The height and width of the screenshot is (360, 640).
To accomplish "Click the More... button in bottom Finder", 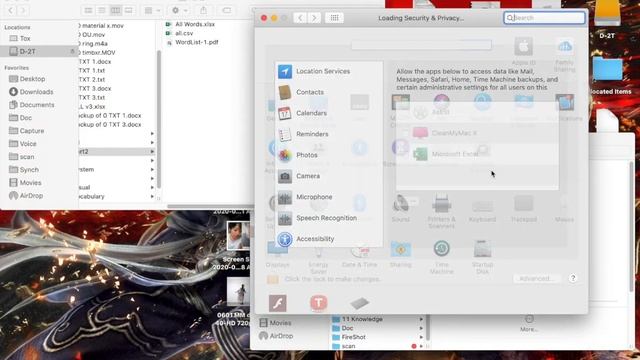I will (x=529, y=323).
